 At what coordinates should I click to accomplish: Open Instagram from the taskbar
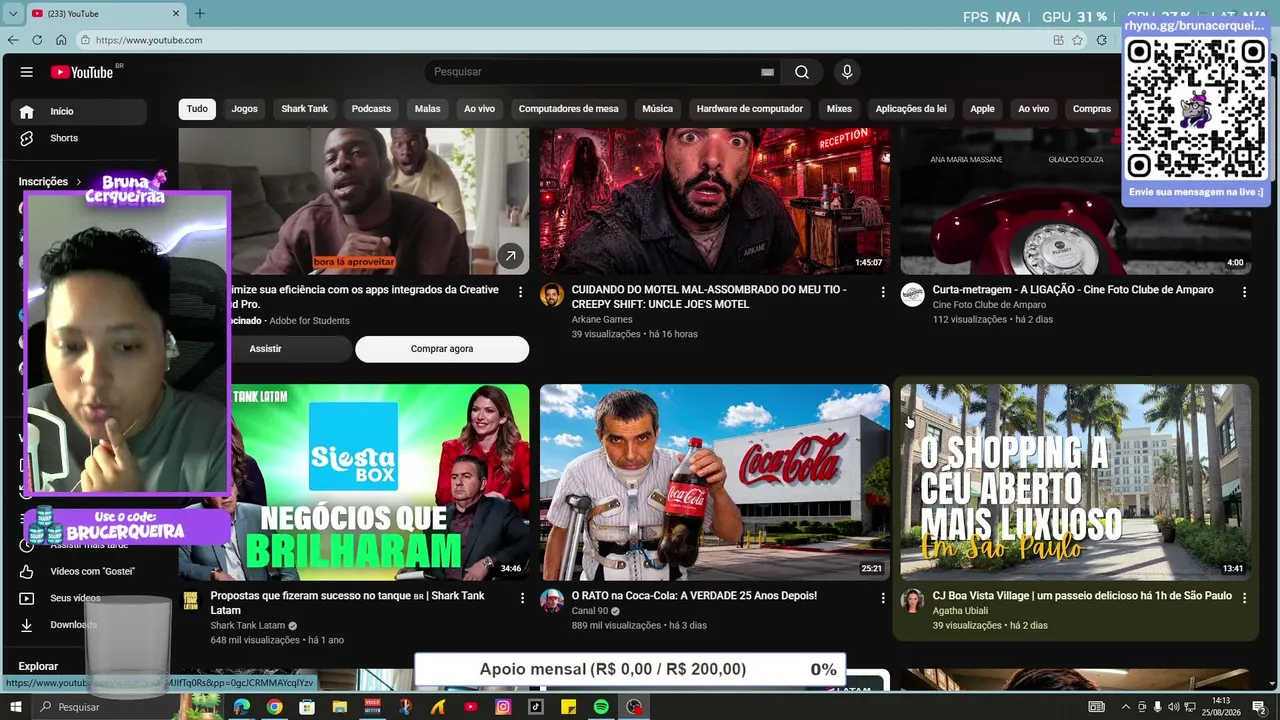coord(503,707)
